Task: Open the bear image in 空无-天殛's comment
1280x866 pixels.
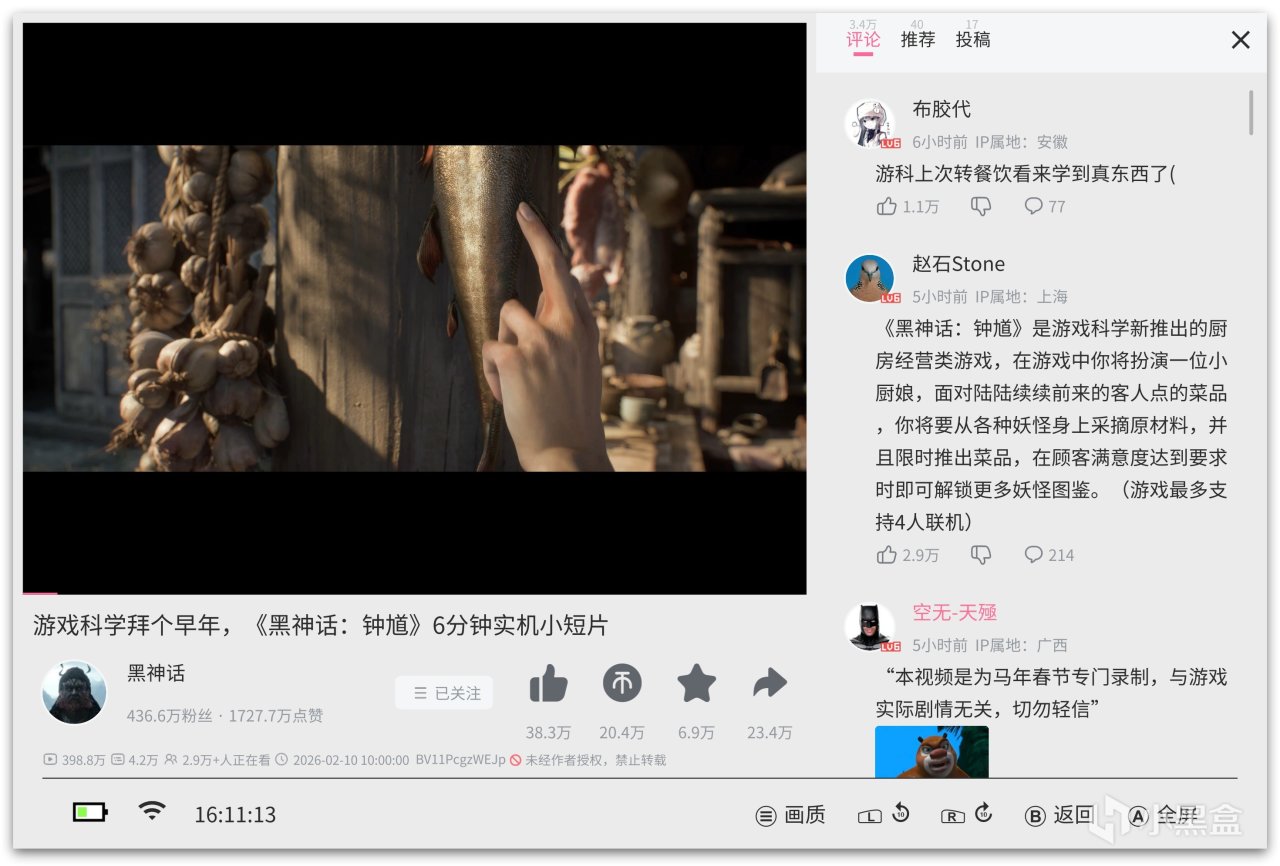Action: click(932, 752)
